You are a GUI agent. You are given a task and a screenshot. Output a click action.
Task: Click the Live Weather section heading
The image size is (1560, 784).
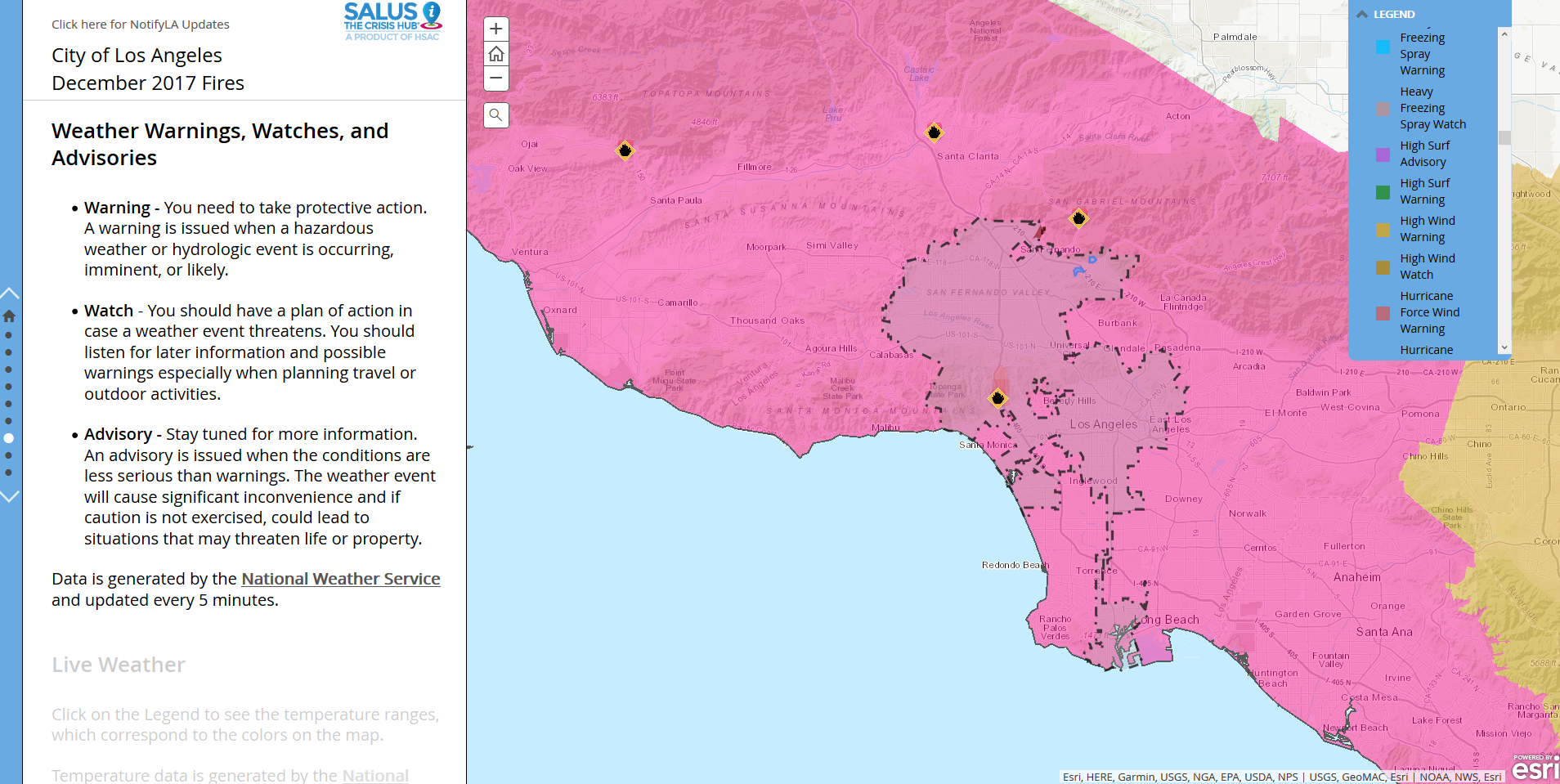tap(119, 665)
